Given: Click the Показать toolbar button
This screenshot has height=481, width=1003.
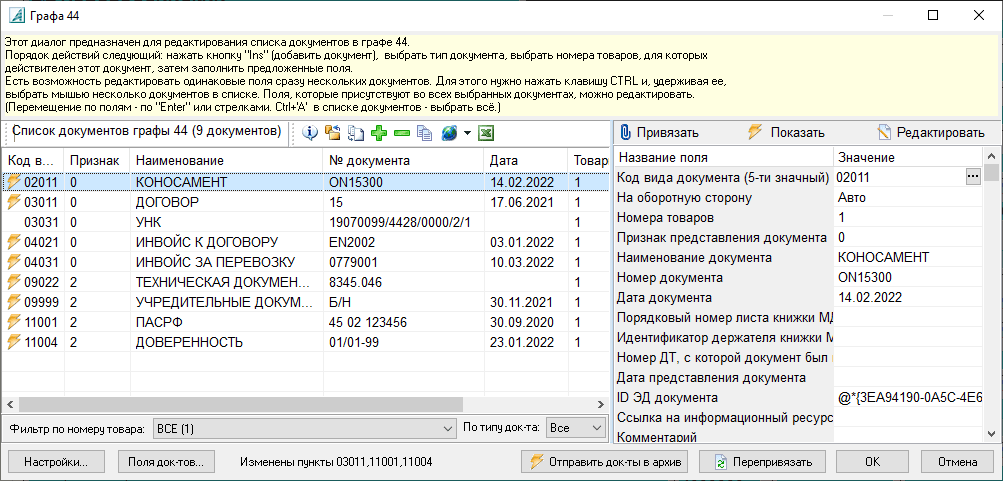Looking at the screenshot, I should click(x=786, y=133).
